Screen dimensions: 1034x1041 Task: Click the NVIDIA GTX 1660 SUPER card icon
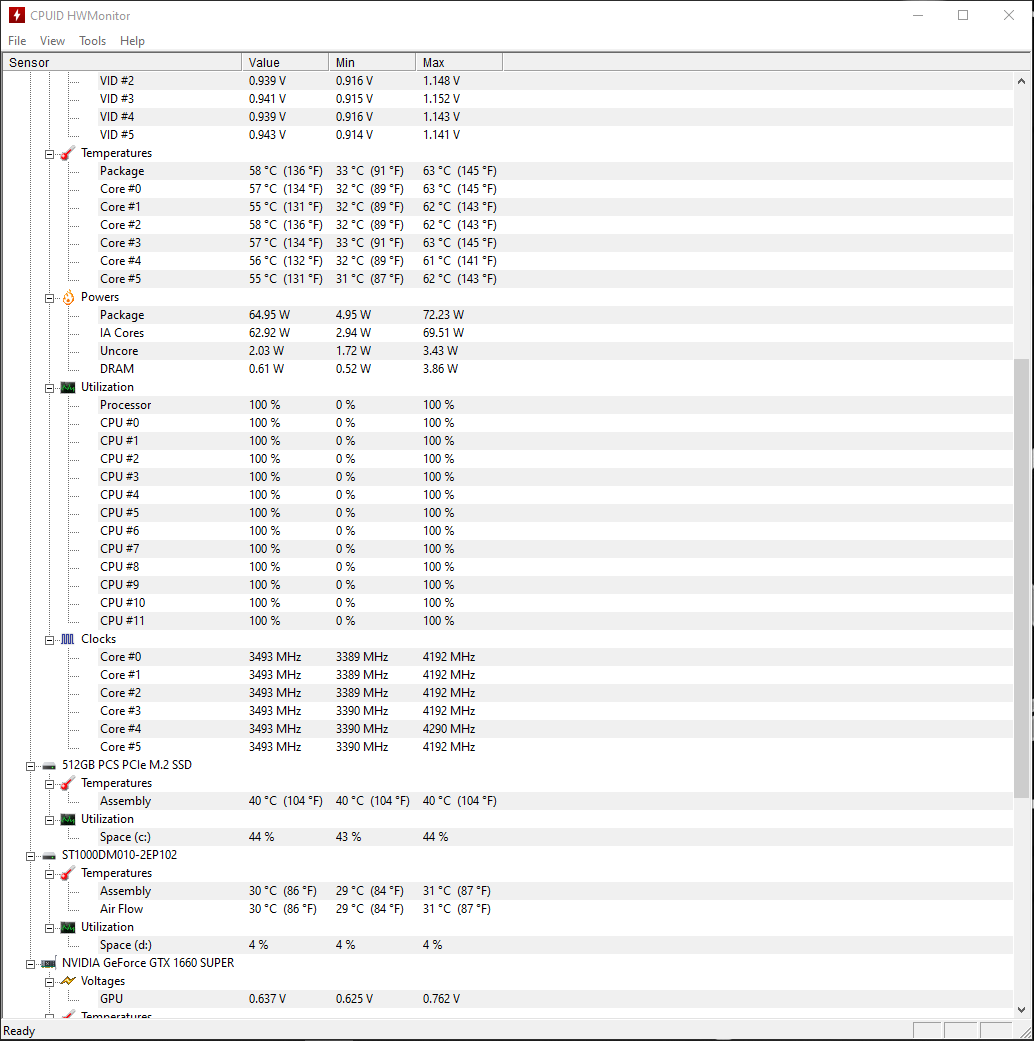coord(48,963)
